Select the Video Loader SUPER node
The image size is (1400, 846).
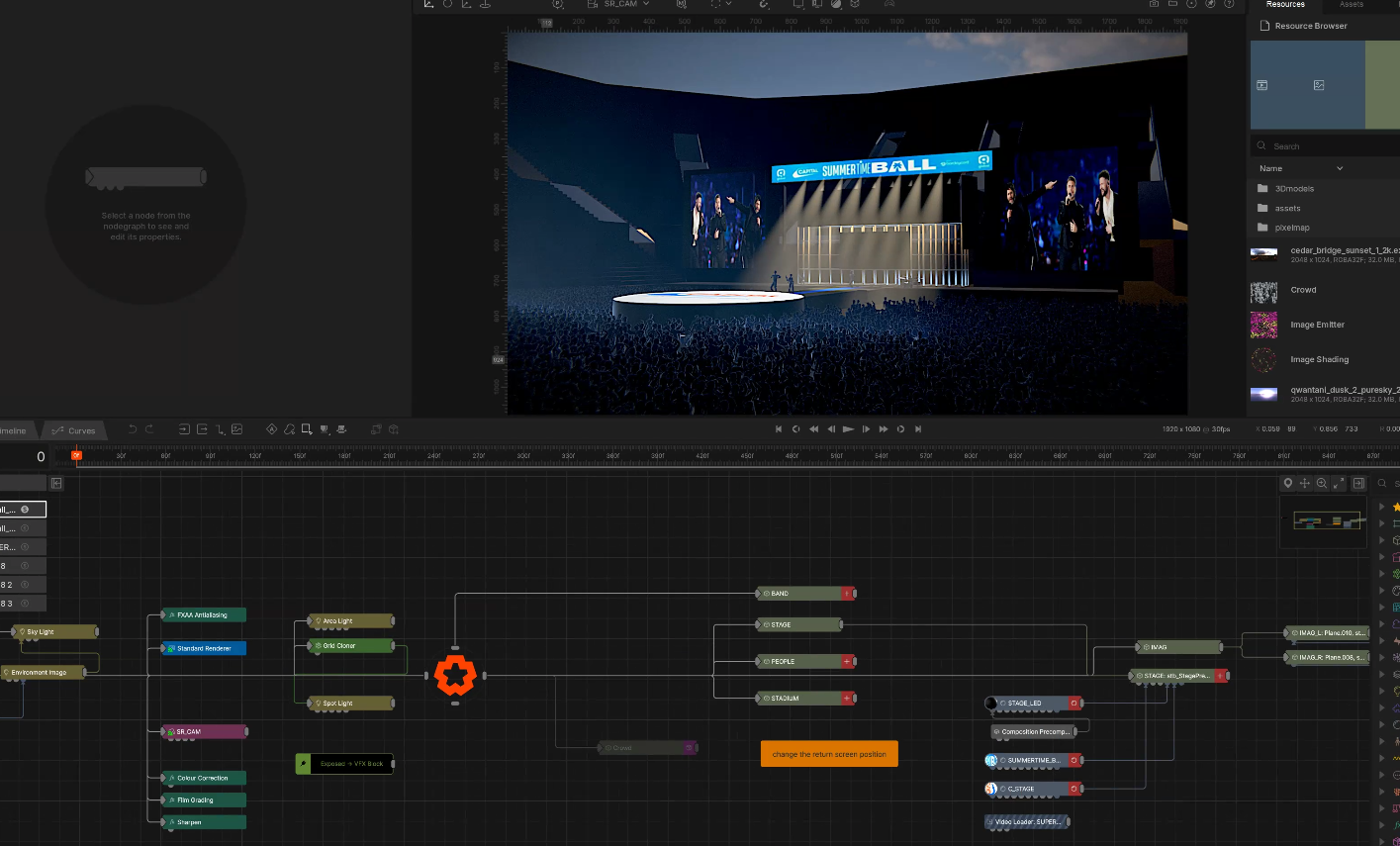point(1027,821)
